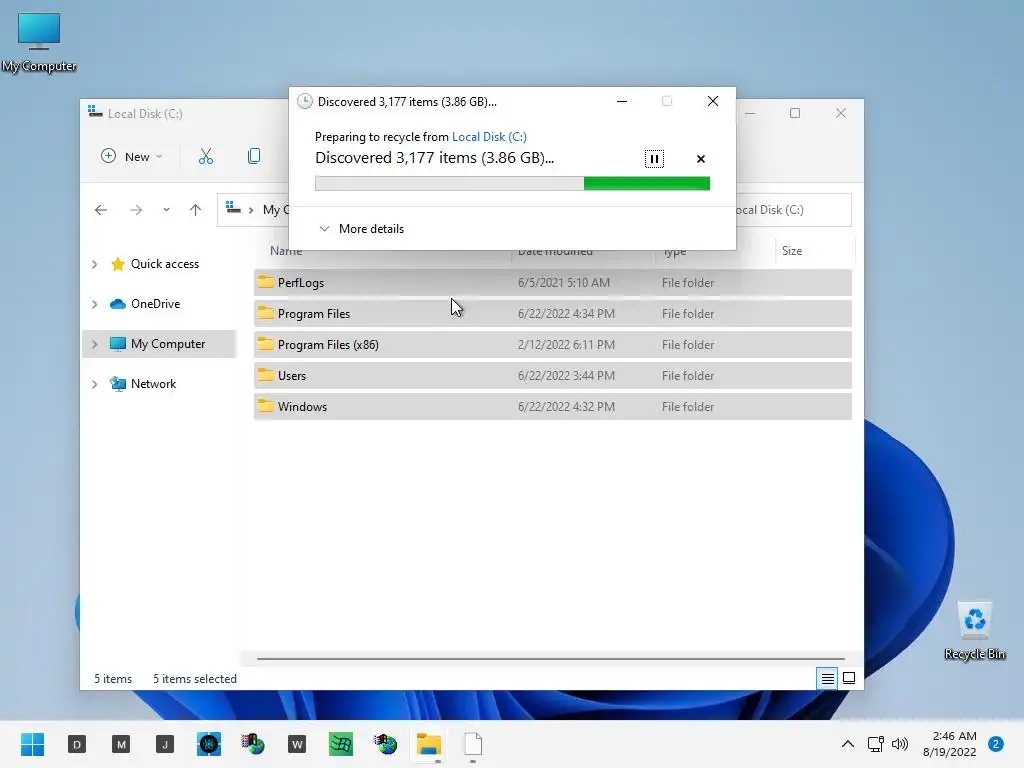
Task: Click the Copy icon in the toolbar
Action: coord(254,156)
